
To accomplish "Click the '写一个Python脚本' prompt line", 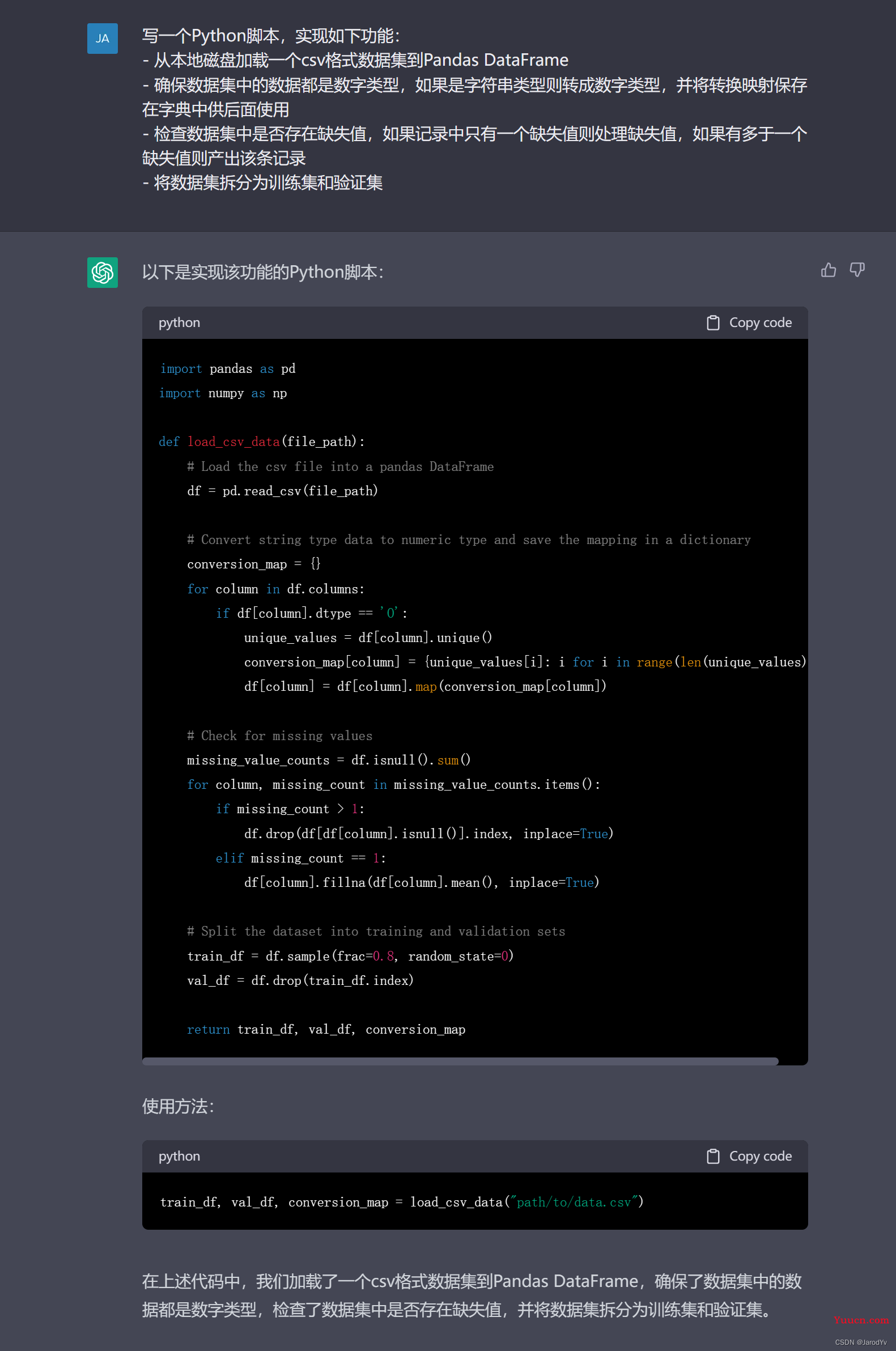I will (x=270, y=36).
